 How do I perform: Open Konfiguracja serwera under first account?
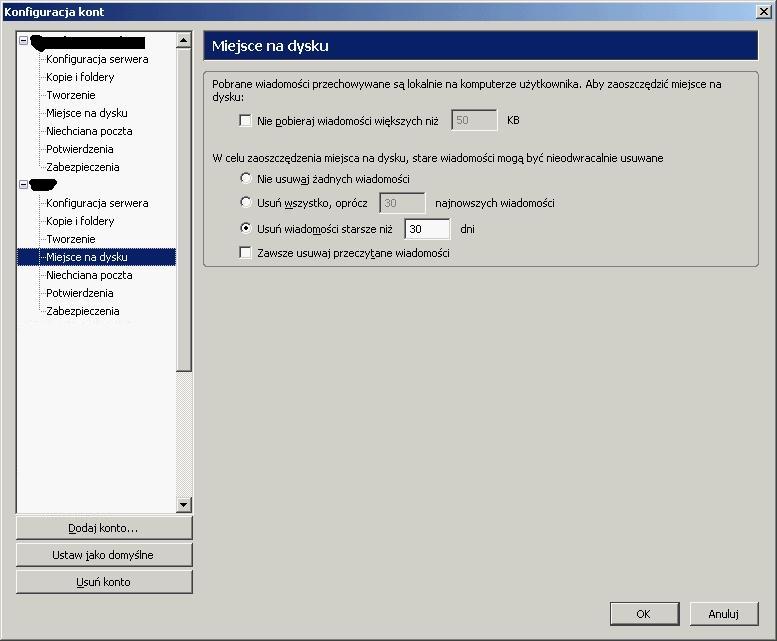pyautogui.click(x=97, y=59)
